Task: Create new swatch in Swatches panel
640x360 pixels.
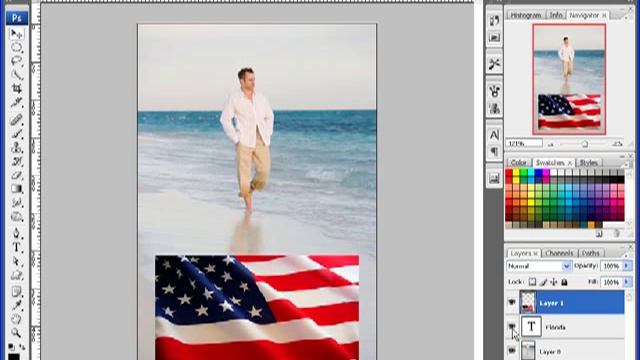Action: (599, 233)
